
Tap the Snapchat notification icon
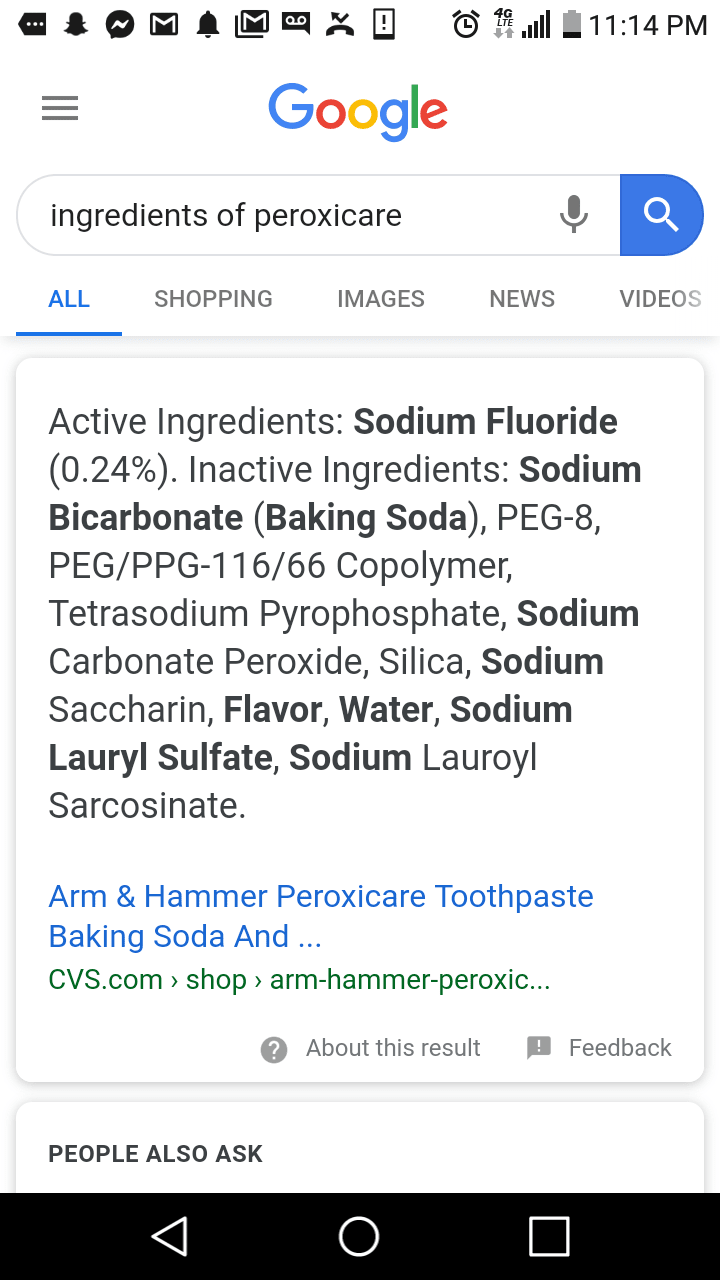pyautogui.click(x=75, y=24)
